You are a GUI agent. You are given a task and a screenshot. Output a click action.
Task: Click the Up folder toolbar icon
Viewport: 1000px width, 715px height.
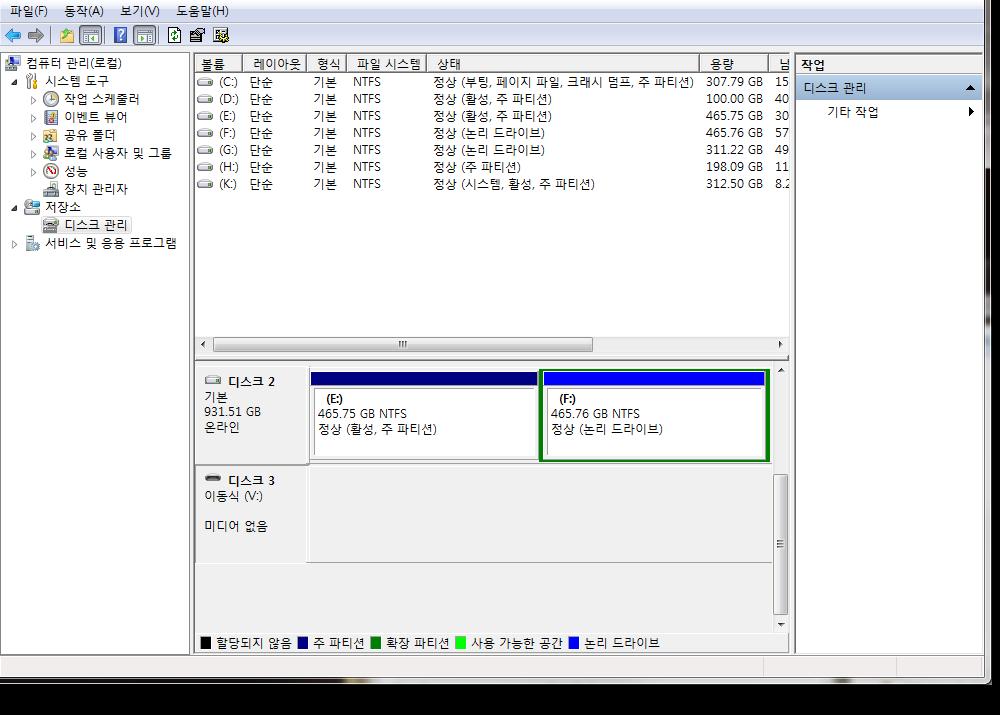click(66, 36)
